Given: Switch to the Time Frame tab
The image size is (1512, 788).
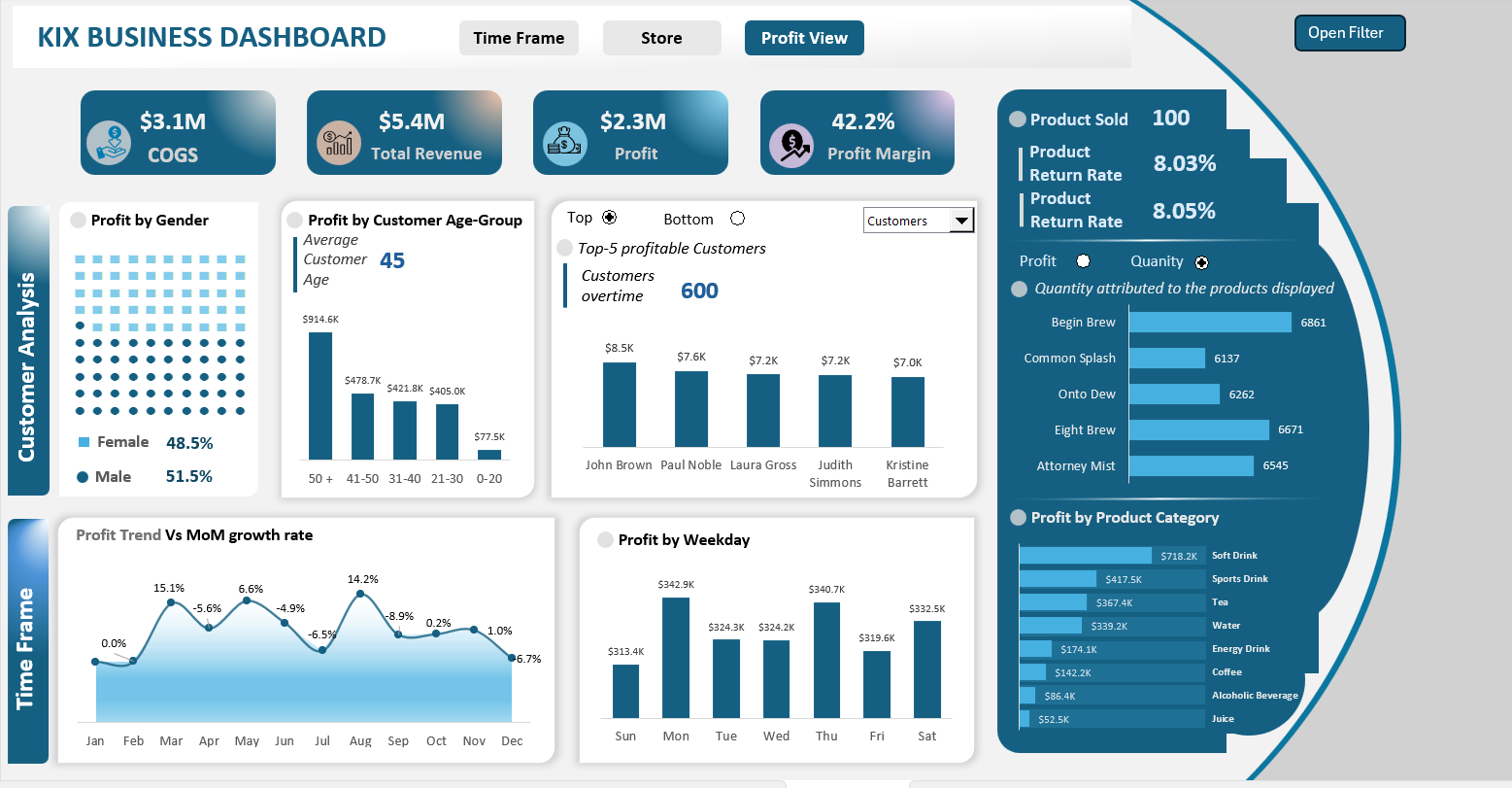Looking at the screenshot, I should point(519,38).
